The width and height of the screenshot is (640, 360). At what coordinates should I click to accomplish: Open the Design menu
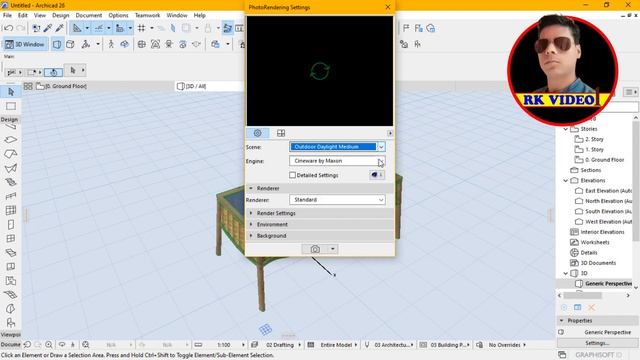pos(60,15)
